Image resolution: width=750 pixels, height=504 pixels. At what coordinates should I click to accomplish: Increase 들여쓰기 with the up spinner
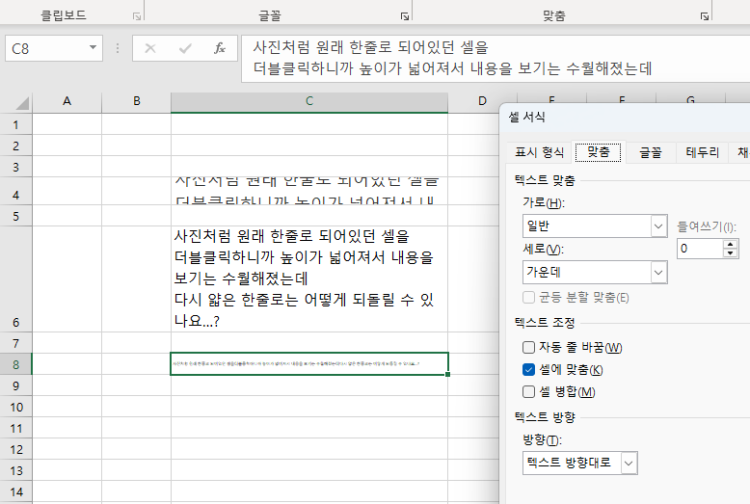(x=730, y=244)
